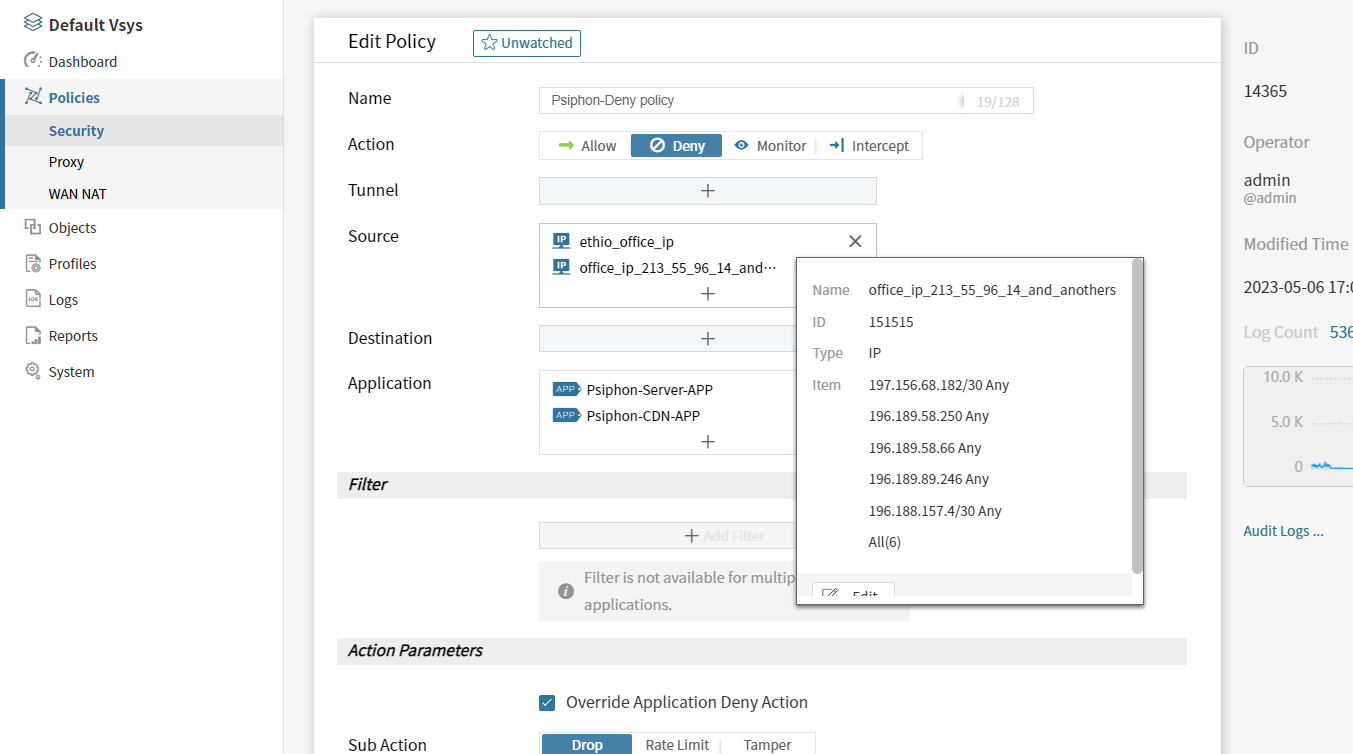The height and width of the screenshot is (754, 1353).
Task: Click the Dashboard gauge icon
Action: coord(33,61)
